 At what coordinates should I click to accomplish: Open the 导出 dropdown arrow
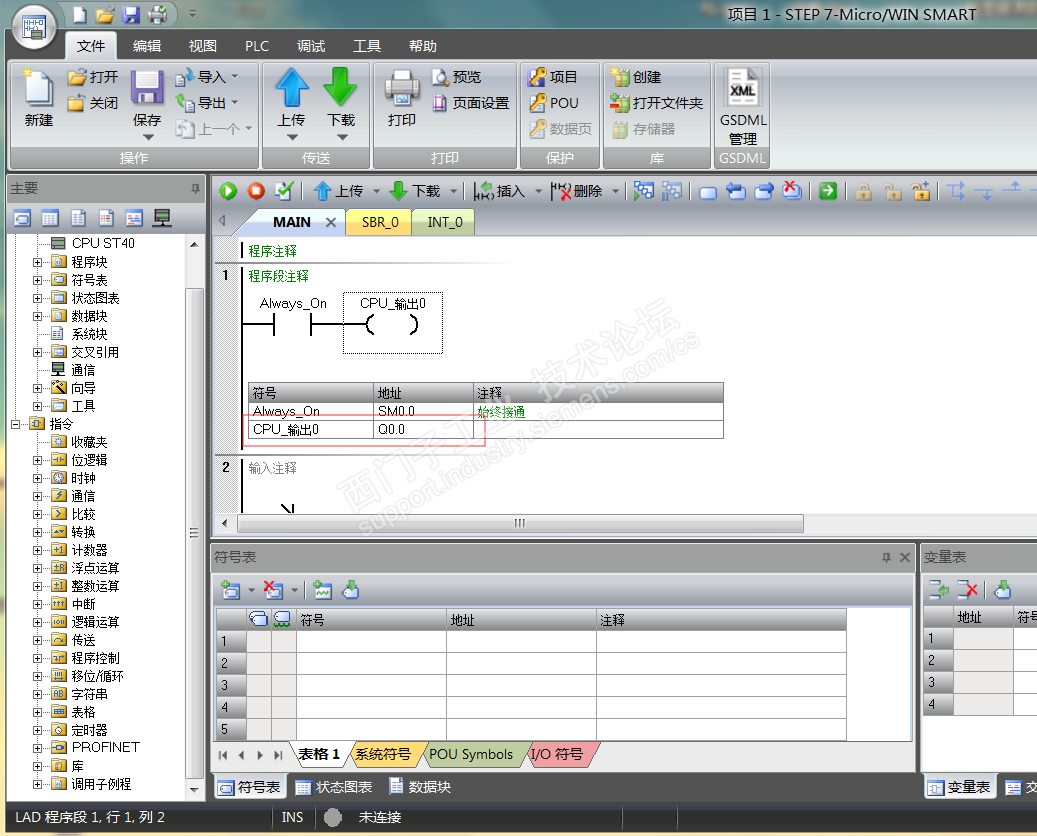pyautogui.click(x=235, y=103)
